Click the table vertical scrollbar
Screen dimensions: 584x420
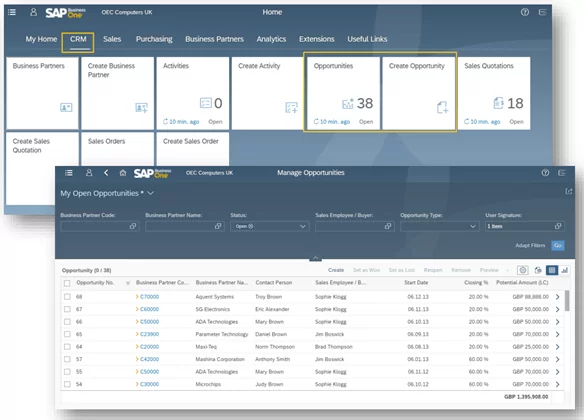[x=567, y=301]
